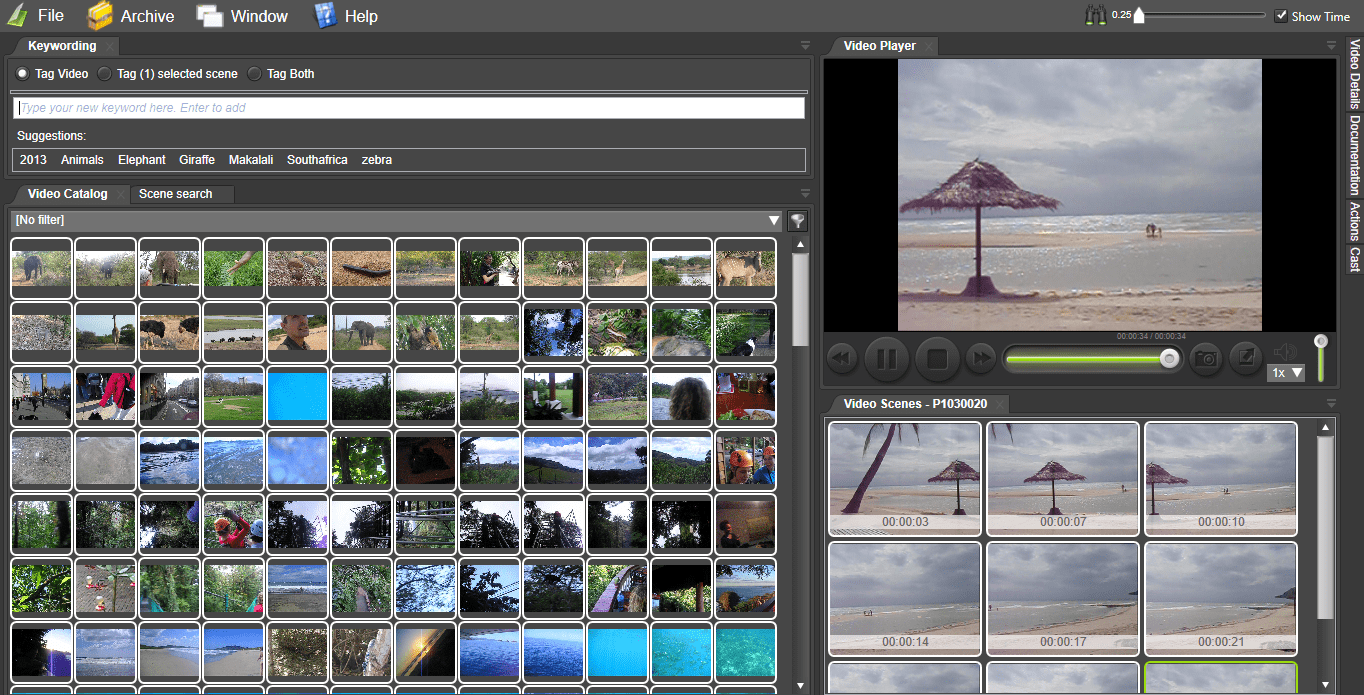This screenshot has height=695, width=1364.
Task: Open the File menu
Action: 50,16
